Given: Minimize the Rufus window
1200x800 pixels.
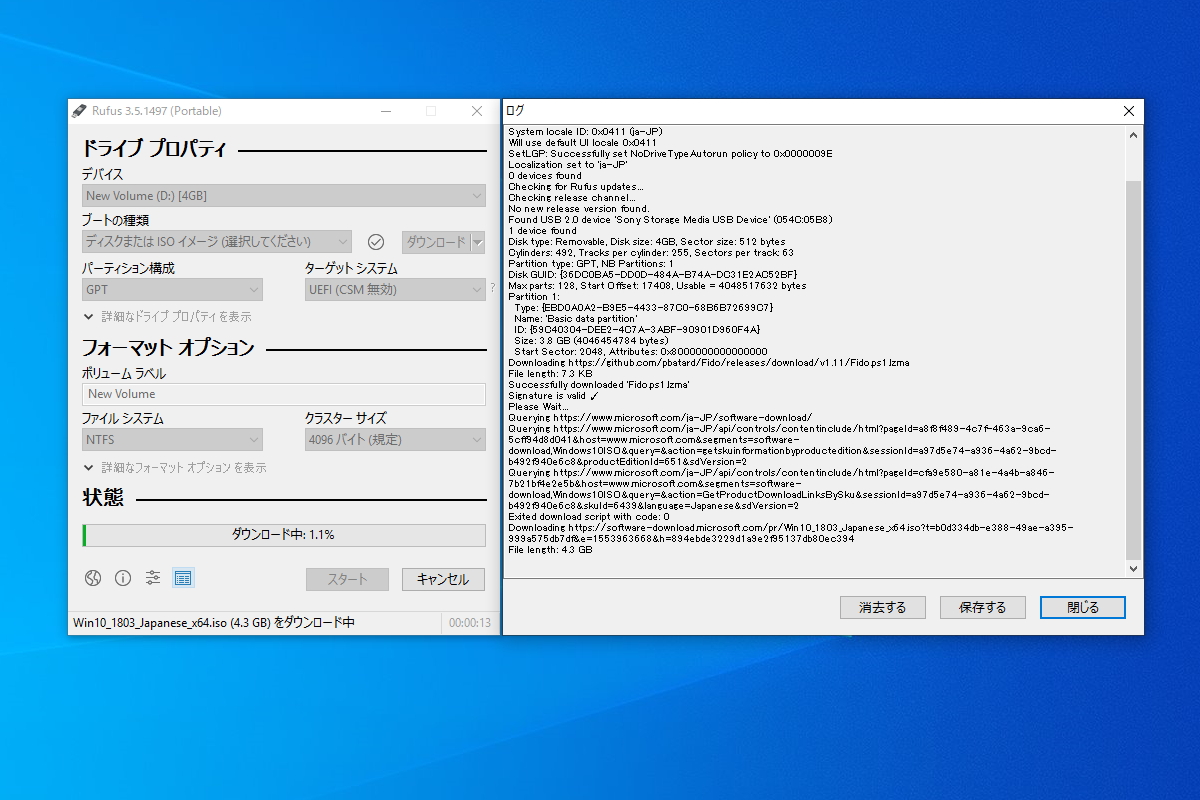Looking at the screenshot, I should 385,110.
